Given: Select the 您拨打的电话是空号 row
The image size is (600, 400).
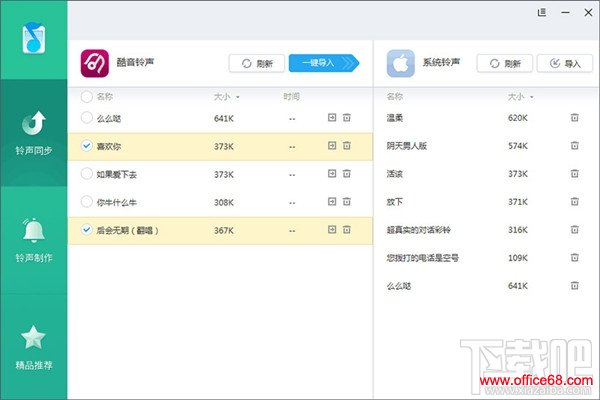Looking at the screenshot, I should pyautogui.click(x=484, y=257).
